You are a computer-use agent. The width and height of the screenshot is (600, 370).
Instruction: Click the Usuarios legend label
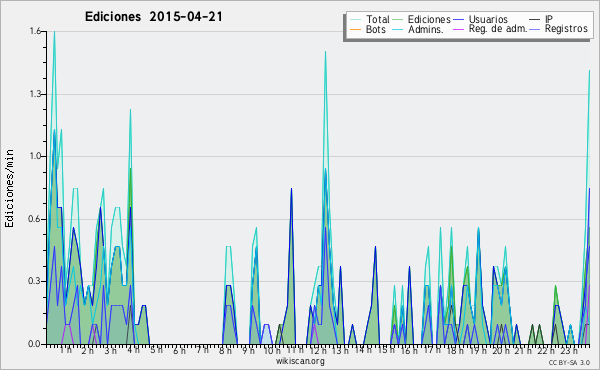click(488, 19)
